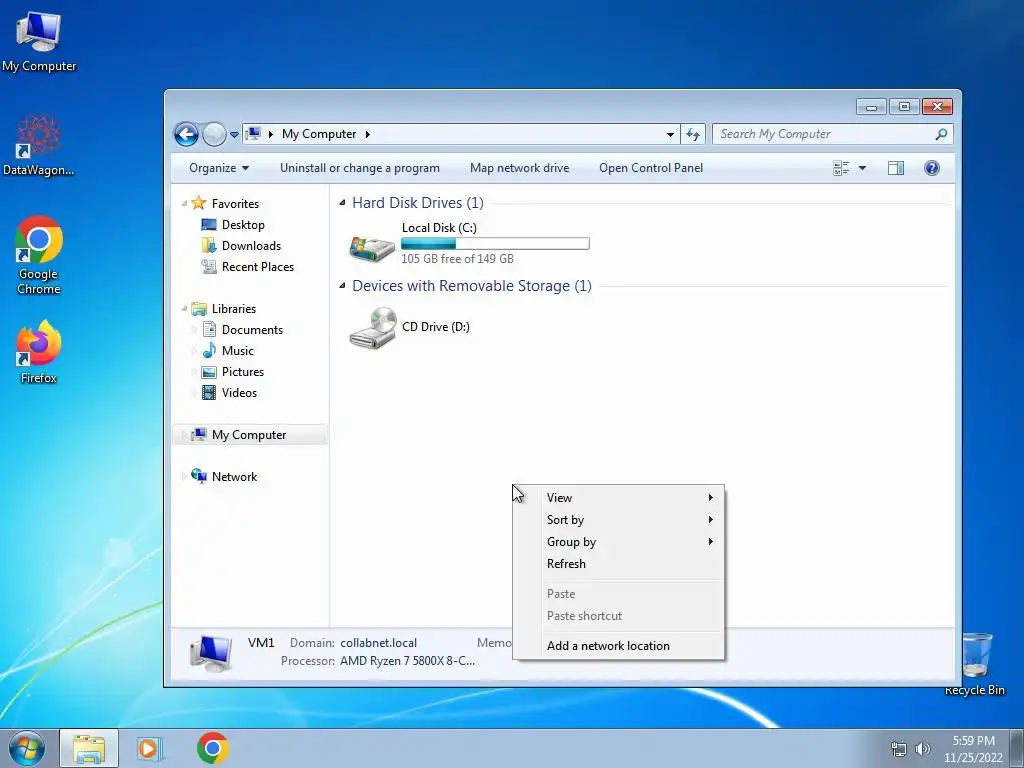Open the recent pages dropdown arrow
Image resolution: width=1024 pixels, height=768 pixels.
(x=234, y=135)
